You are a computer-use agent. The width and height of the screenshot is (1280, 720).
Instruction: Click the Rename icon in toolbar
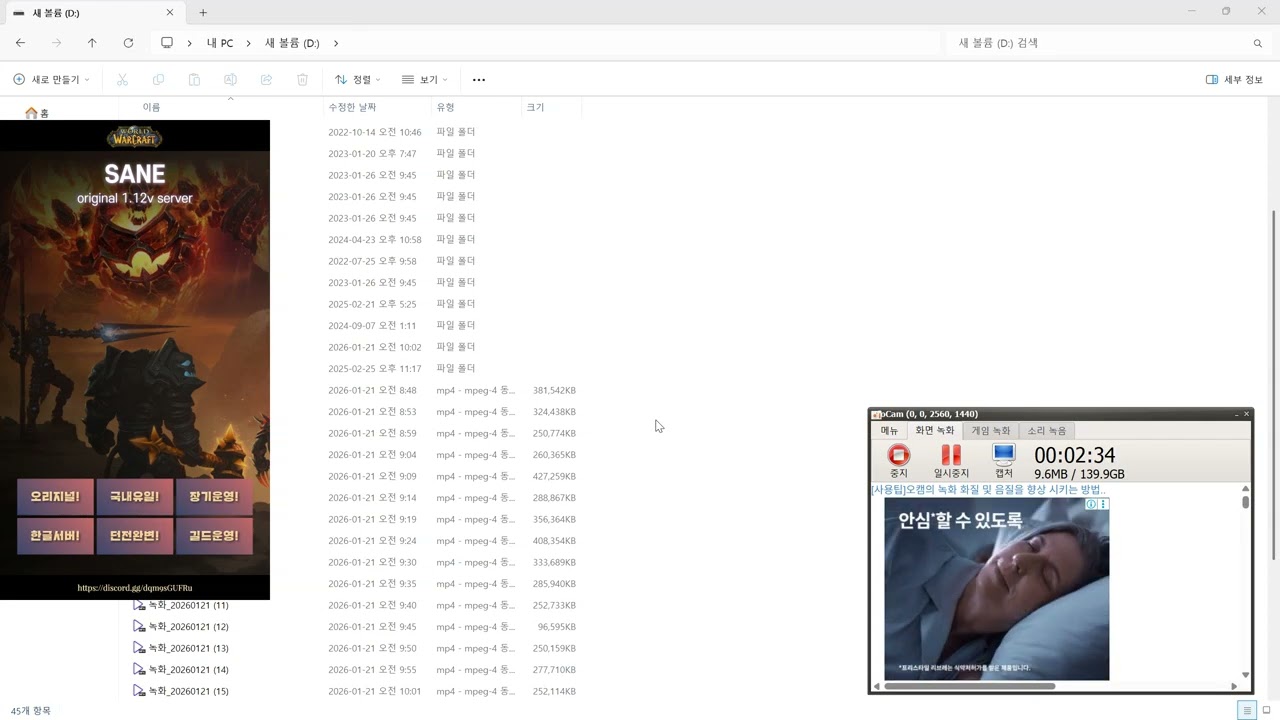coord(230,79)
